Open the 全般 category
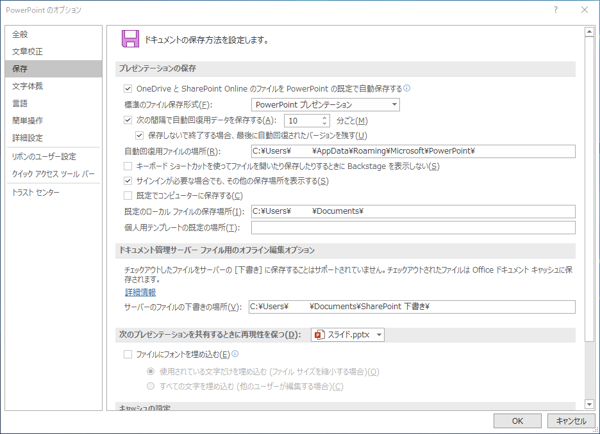Image resolution: width=600 pixels, height=434 pixels. coord(54,34)
